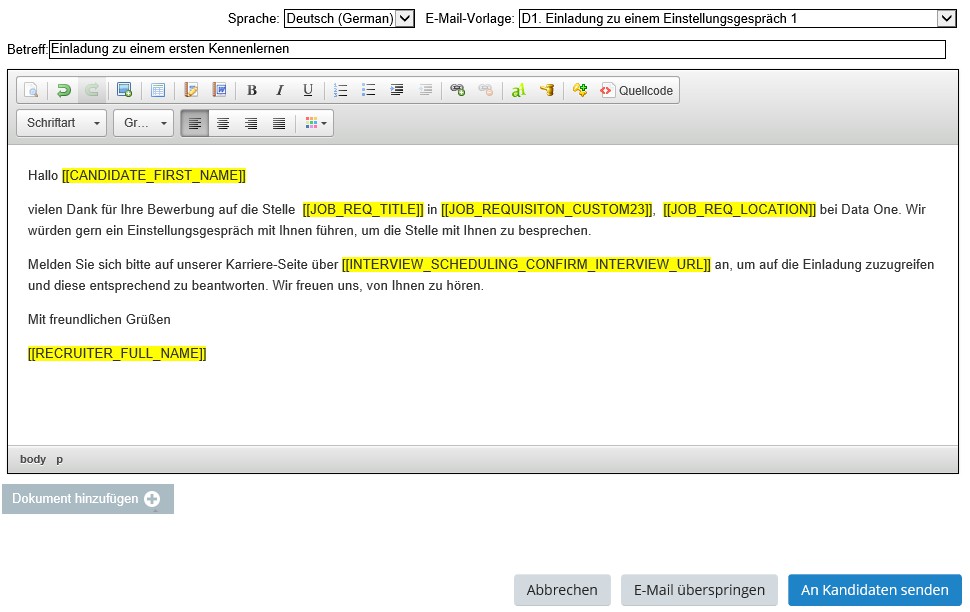Insert a numbered list
This screenshot has height=612, width=970.
click(341, 91)
